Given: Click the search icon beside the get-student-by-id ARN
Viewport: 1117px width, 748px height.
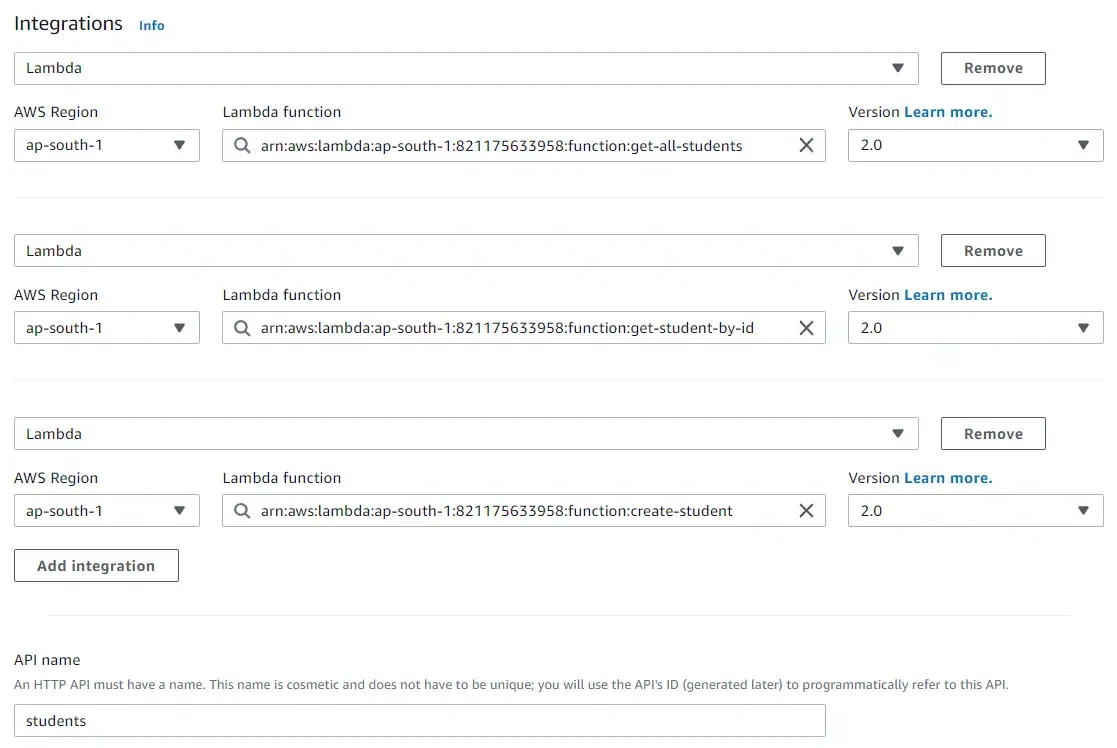Looking at the screenshot, I should [241, 327].
